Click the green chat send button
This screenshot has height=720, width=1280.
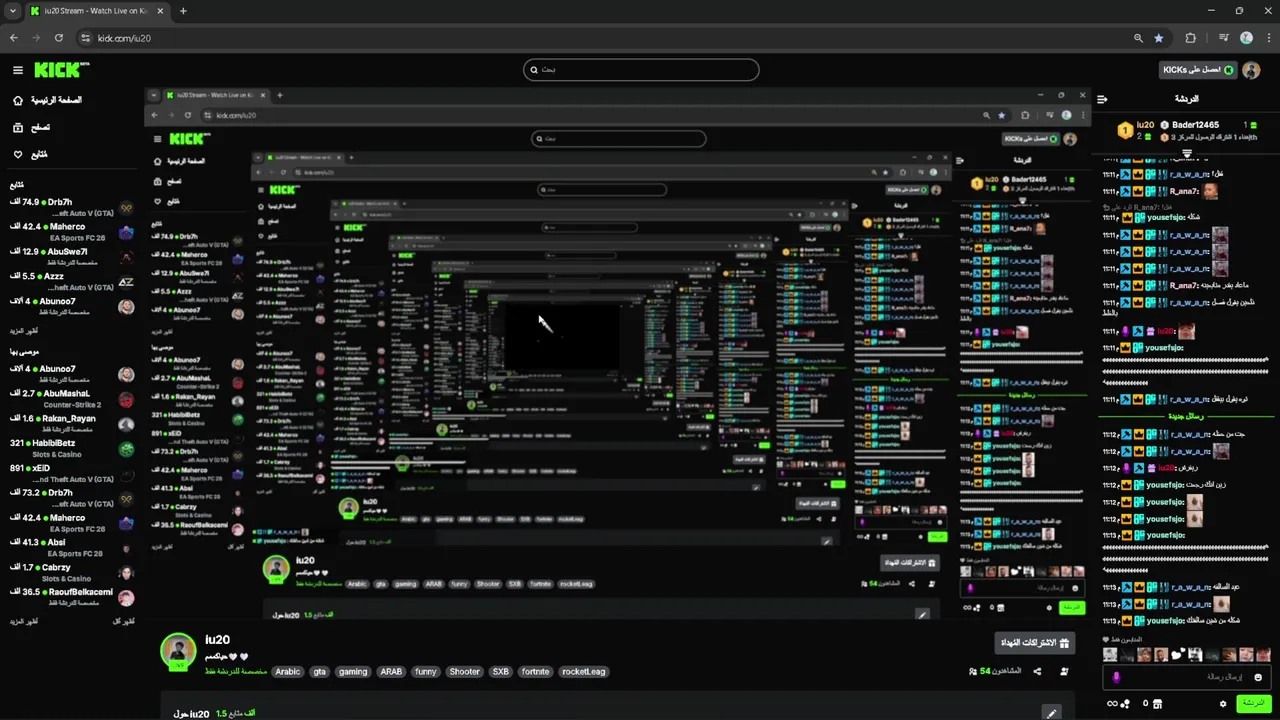1254,704
